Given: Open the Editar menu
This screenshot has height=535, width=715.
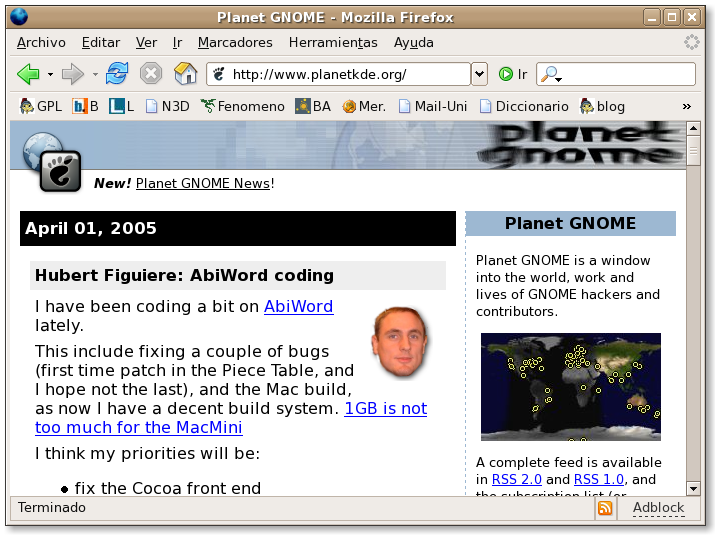Looking at the screenshot, I should tap(101, 42).
